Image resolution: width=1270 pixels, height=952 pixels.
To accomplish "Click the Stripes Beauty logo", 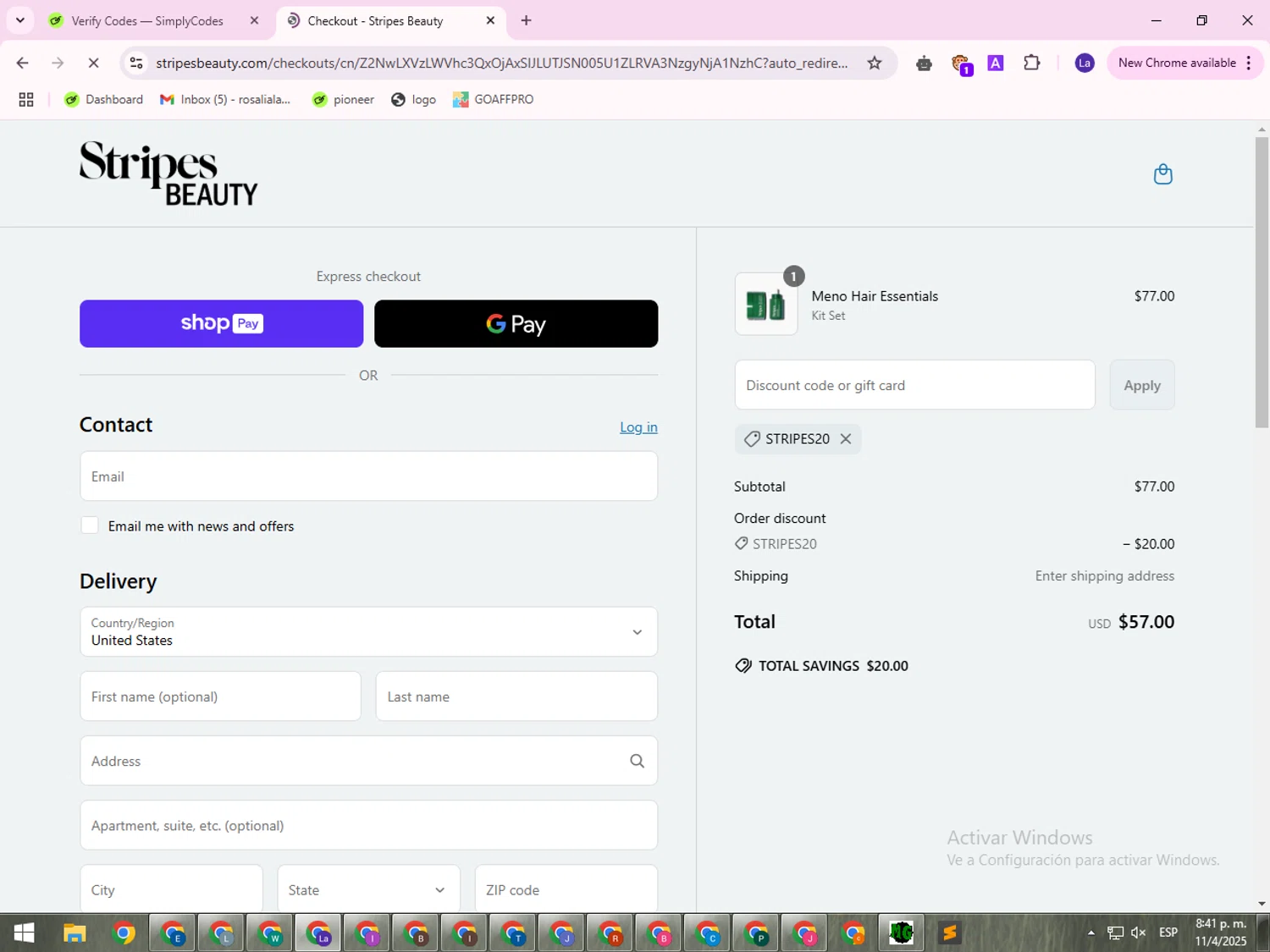I will 168,173.
